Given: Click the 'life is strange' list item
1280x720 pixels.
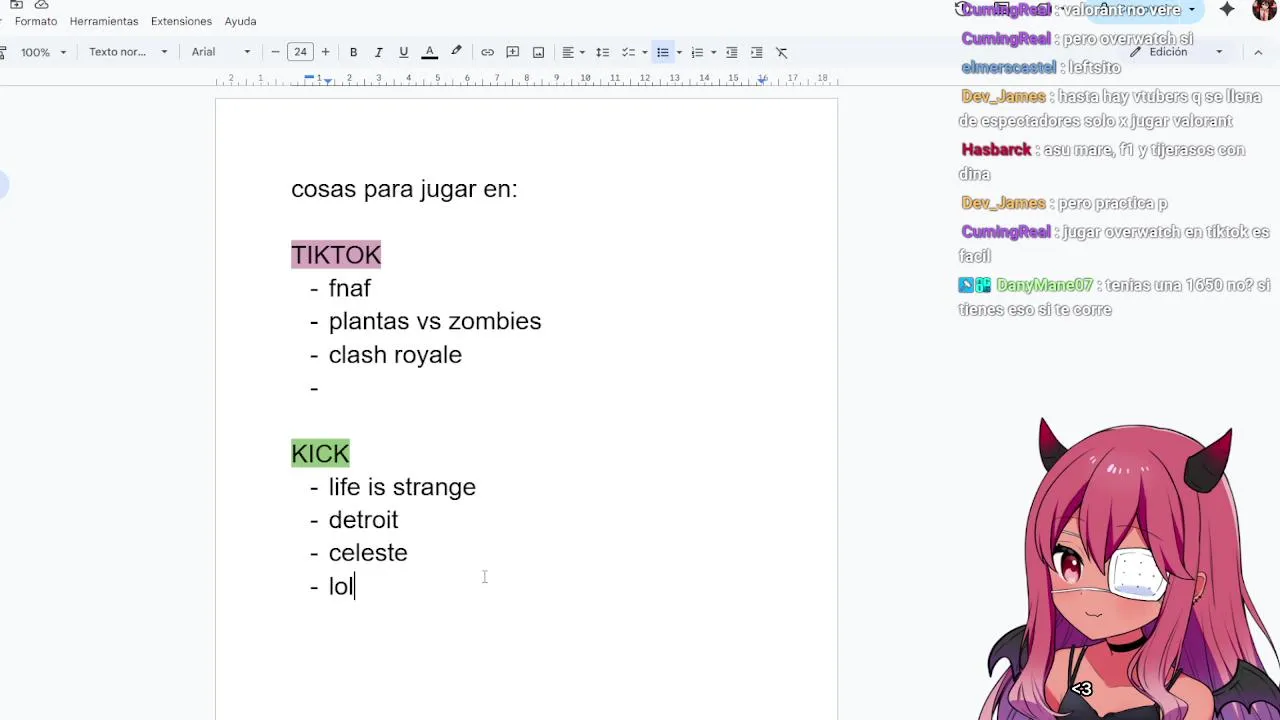Looking at the screenshot, I should point(402,487).
